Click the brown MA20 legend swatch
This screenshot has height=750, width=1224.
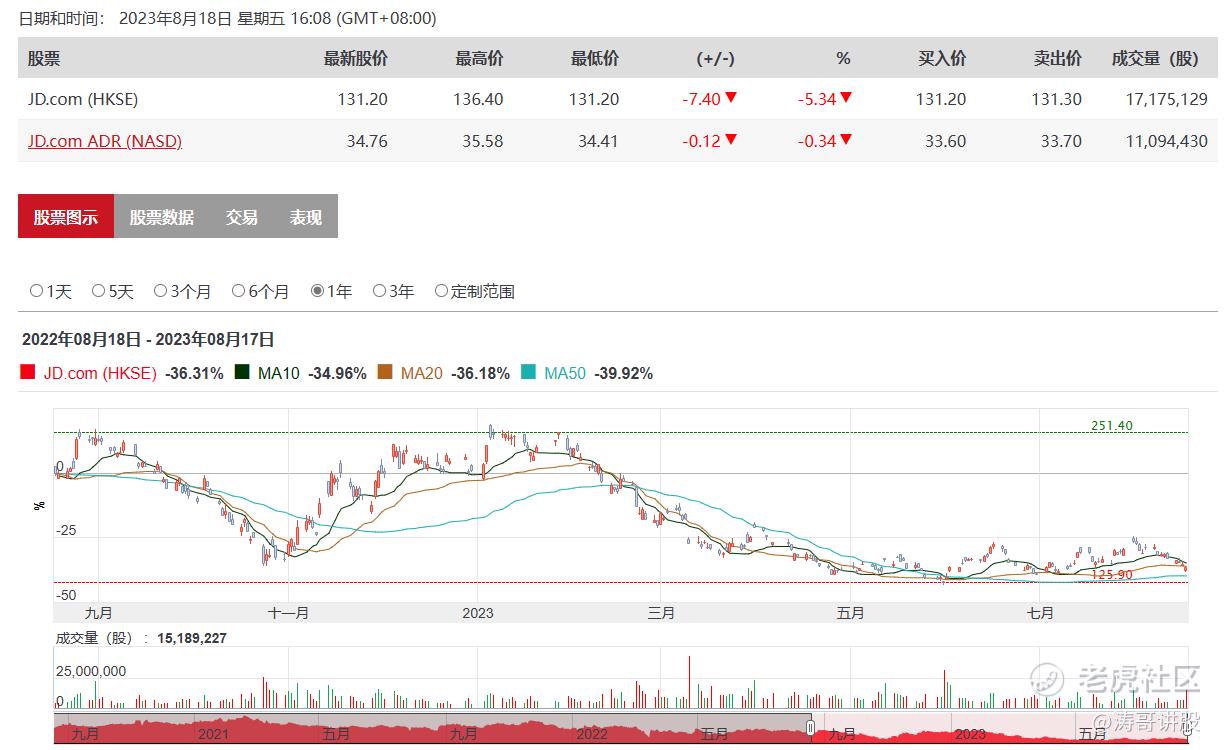(385, 373)
